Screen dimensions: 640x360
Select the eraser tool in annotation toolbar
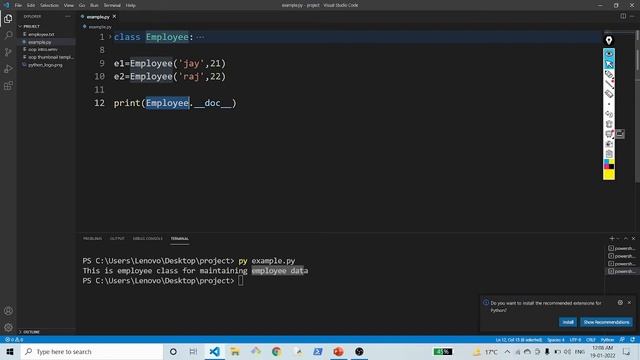[x=609, y=94]
